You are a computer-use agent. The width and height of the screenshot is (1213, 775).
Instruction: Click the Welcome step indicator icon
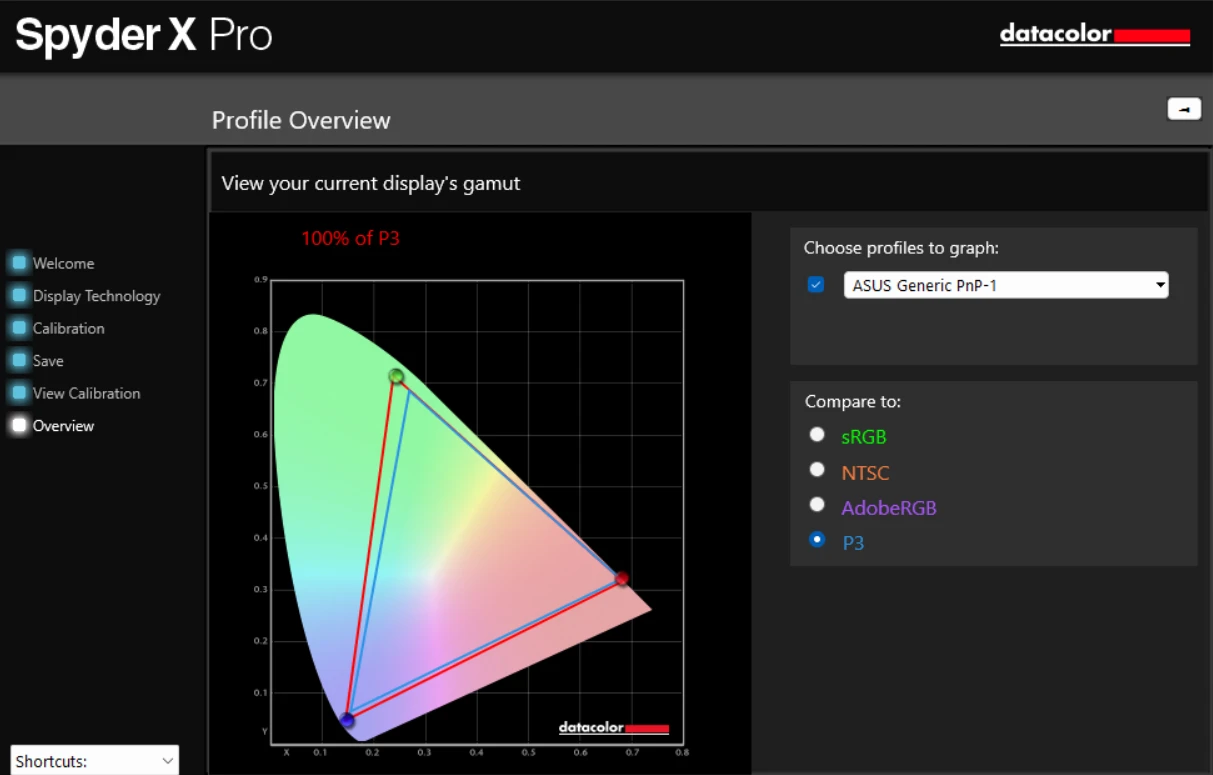pyautogui.click(x=19, y=263)
